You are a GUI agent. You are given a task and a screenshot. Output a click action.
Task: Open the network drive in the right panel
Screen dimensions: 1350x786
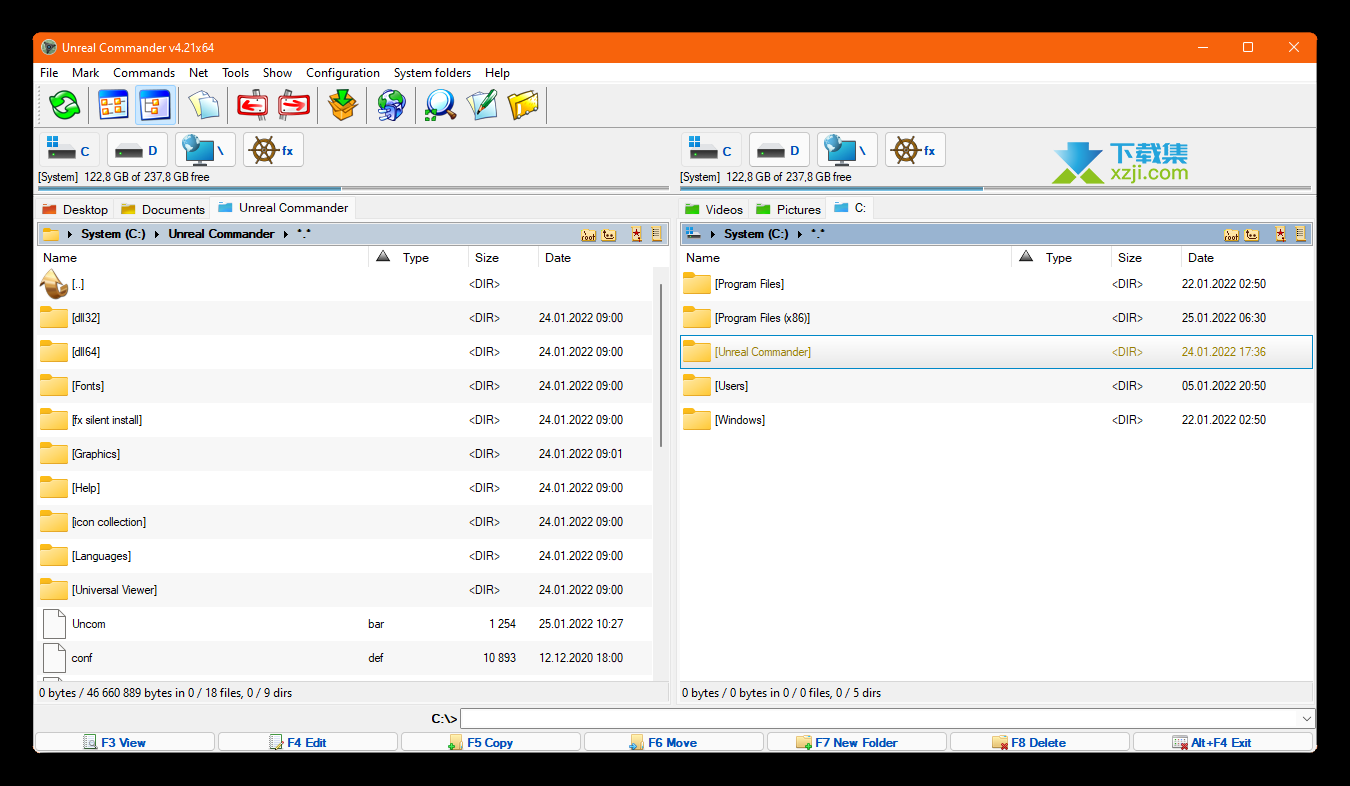tap(847, 150)
